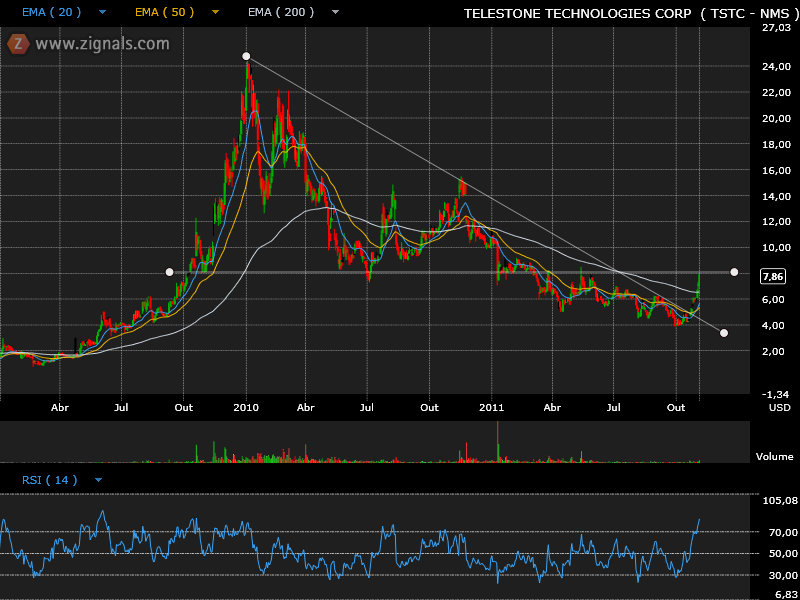
Task: Click the Volume panel label
Action: 774,457
